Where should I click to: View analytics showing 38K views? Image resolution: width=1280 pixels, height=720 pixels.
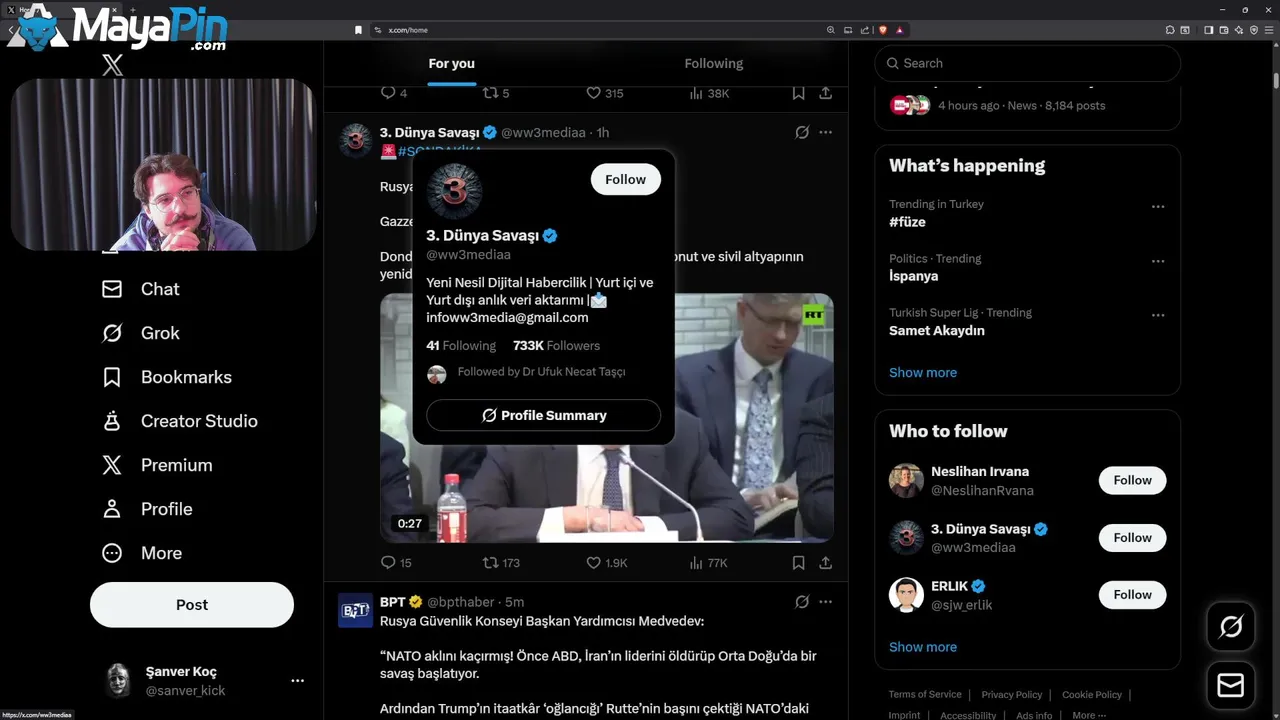coord(710,93)
